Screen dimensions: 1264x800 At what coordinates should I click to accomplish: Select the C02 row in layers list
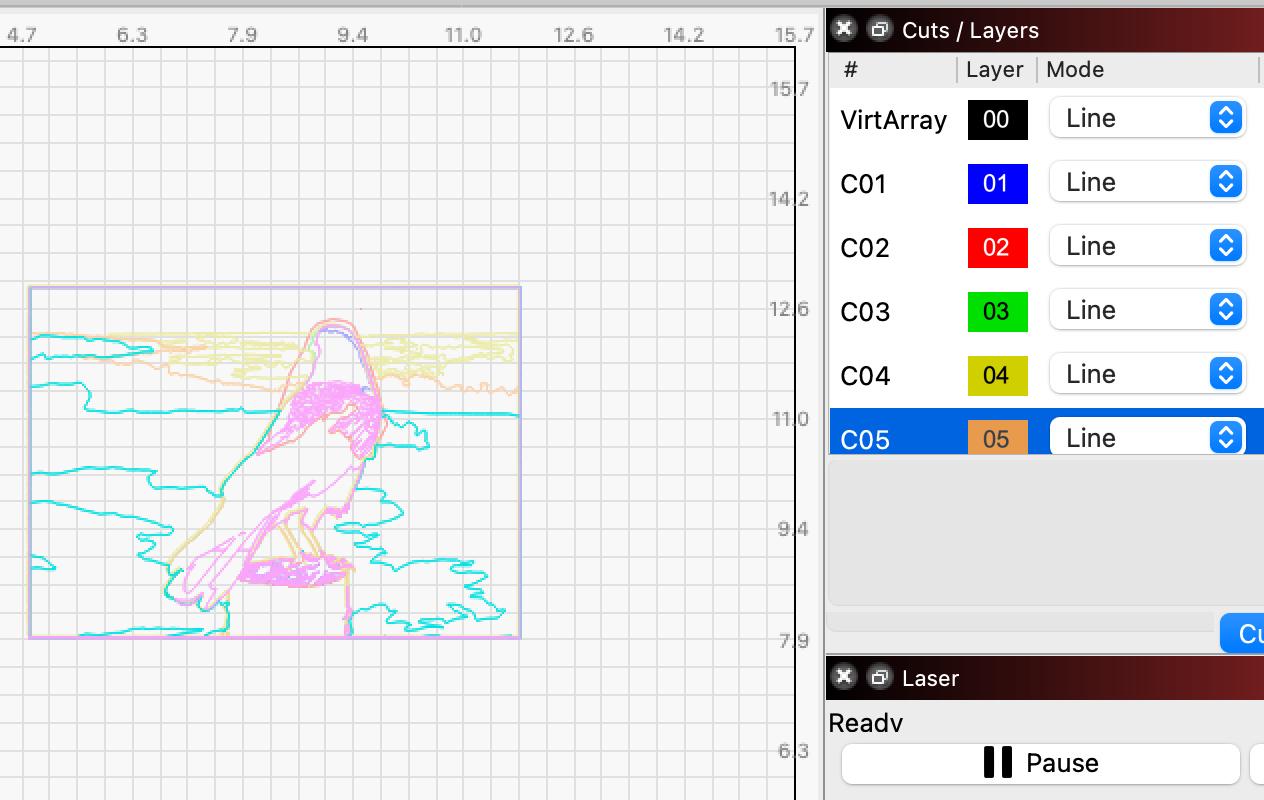point(865,248)
